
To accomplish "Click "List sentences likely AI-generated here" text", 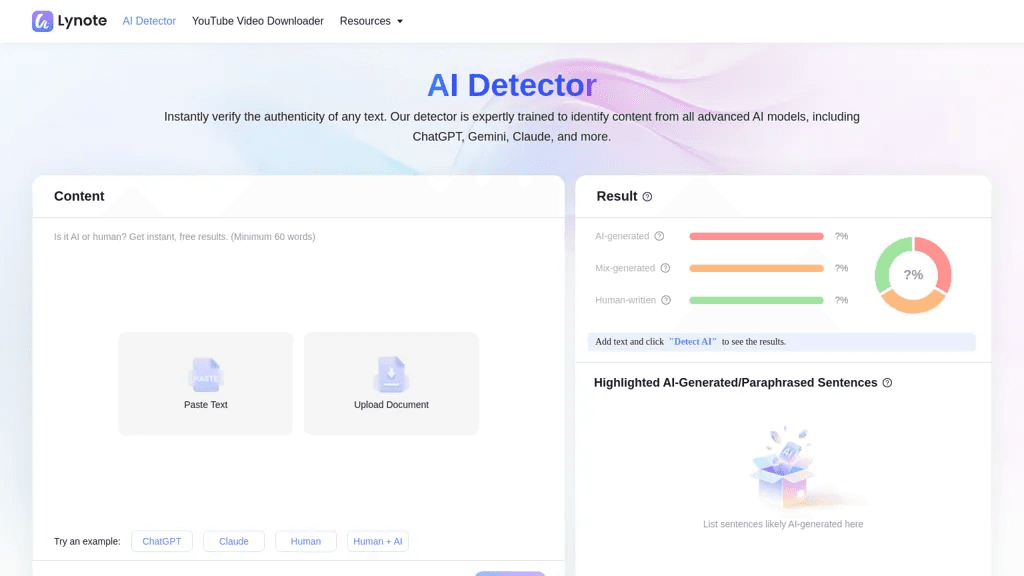I will (783, 524).
